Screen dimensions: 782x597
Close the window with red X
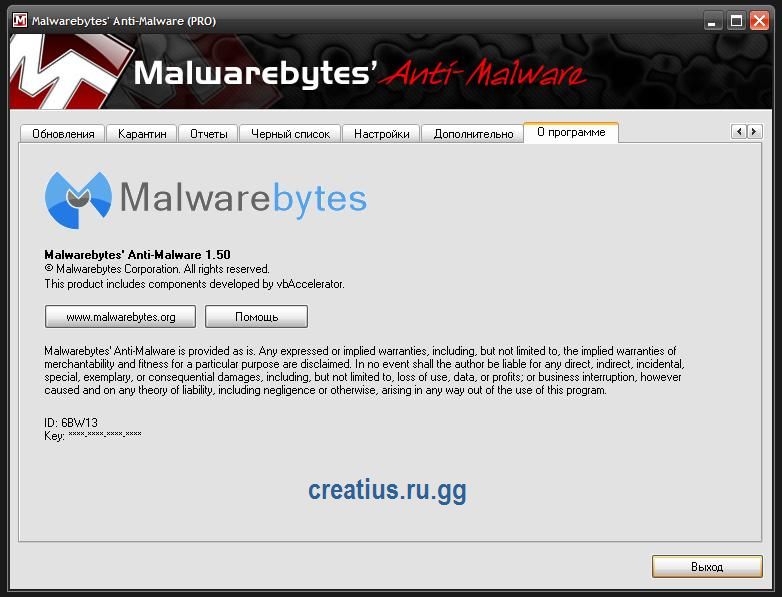point(759,21)
